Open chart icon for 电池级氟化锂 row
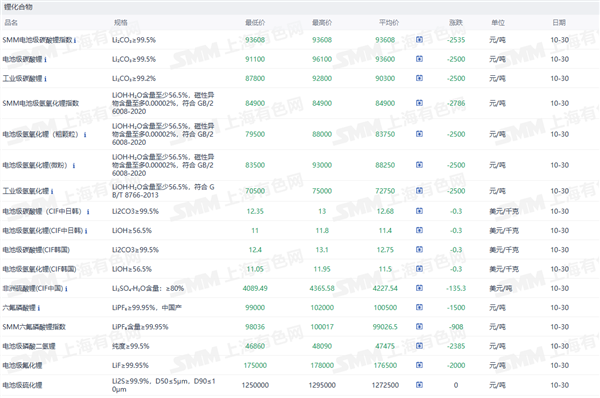This screenshot has height=398, width=600. 419,365
